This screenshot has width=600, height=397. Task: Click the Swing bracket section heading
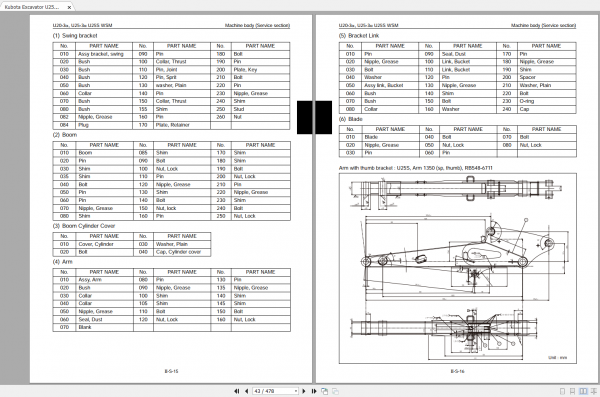point(75,36)
